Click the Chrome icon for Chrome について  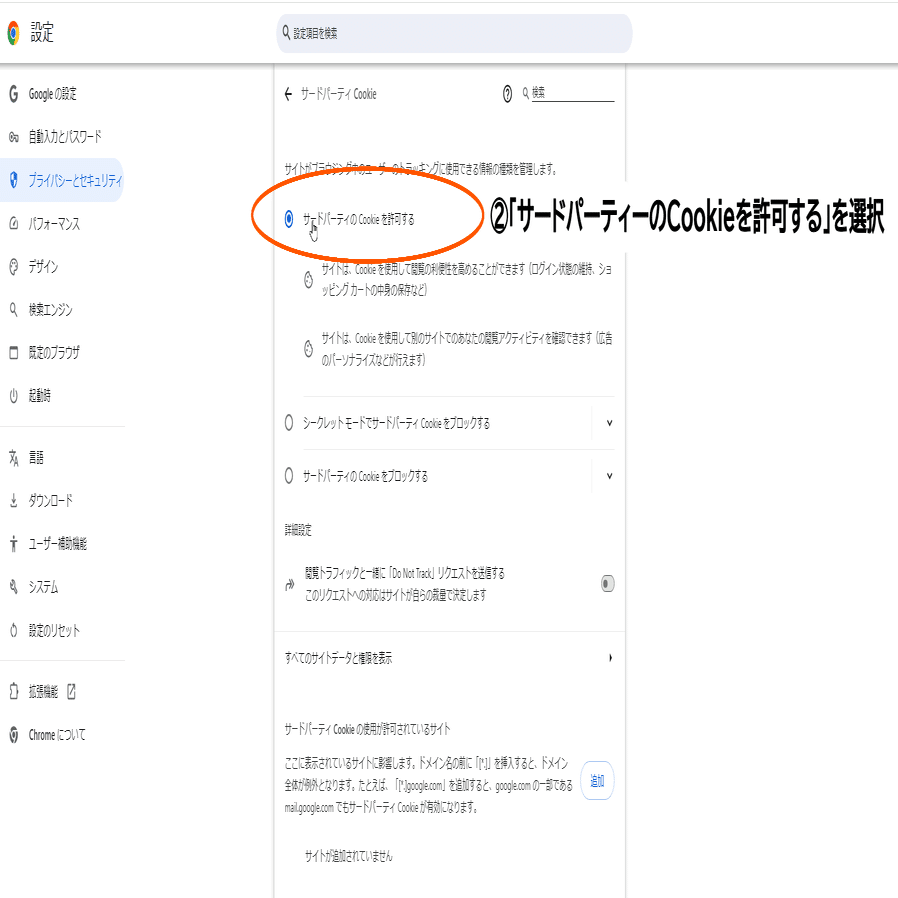[x=14, y=735]
